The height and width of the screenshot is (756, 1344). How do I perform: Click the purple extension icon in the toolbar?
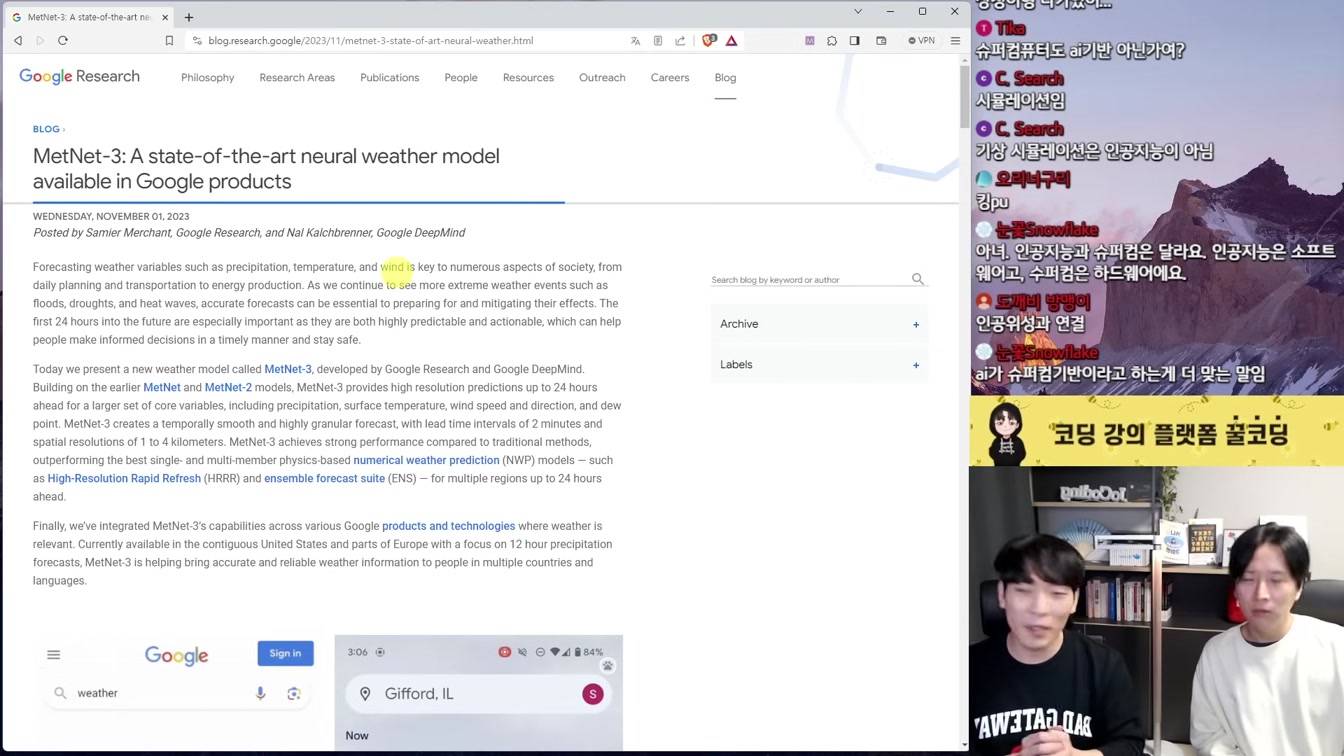[x=810, y=41]
